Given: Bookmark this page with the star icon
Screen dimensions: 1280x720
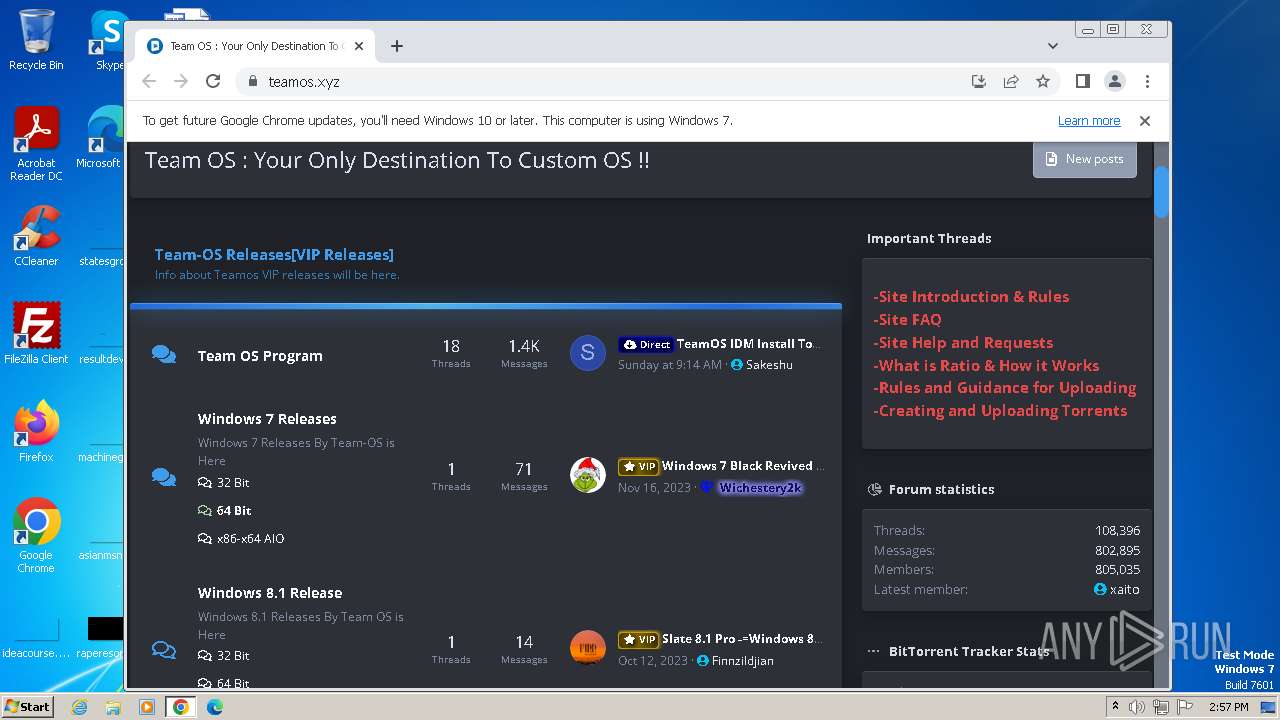Looking at the screenshot, I should 1043,81.
